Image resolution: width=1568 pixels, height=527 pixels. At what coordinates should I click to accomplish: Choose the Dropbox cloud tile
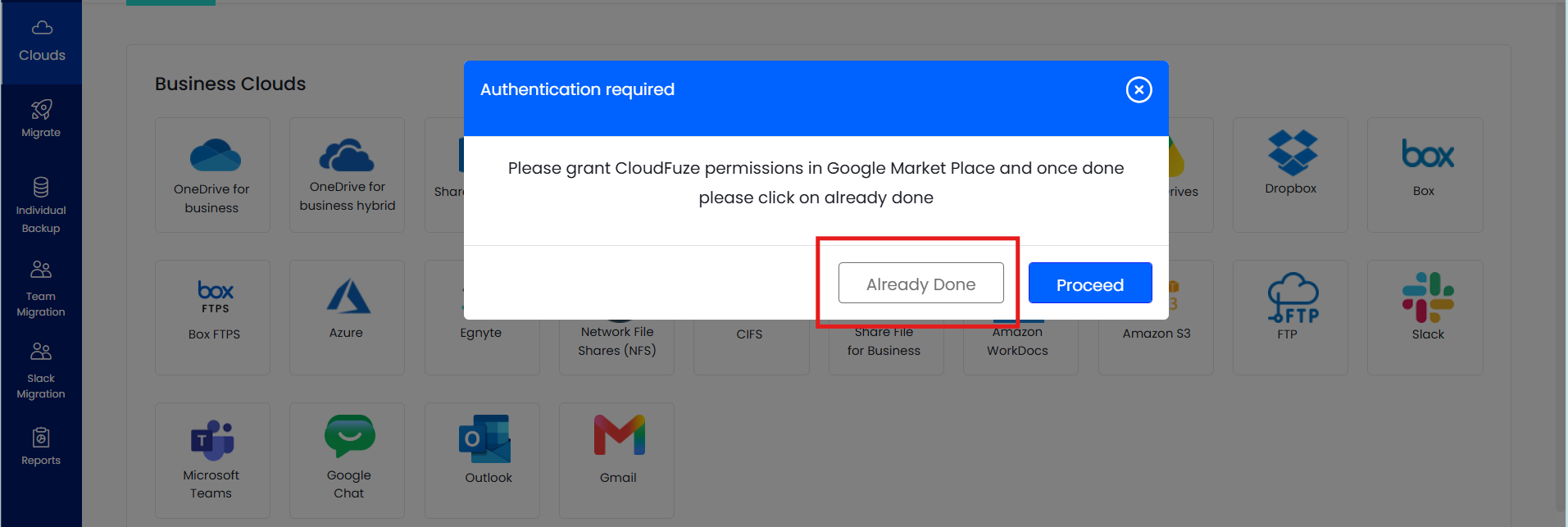click(1290, 175)
